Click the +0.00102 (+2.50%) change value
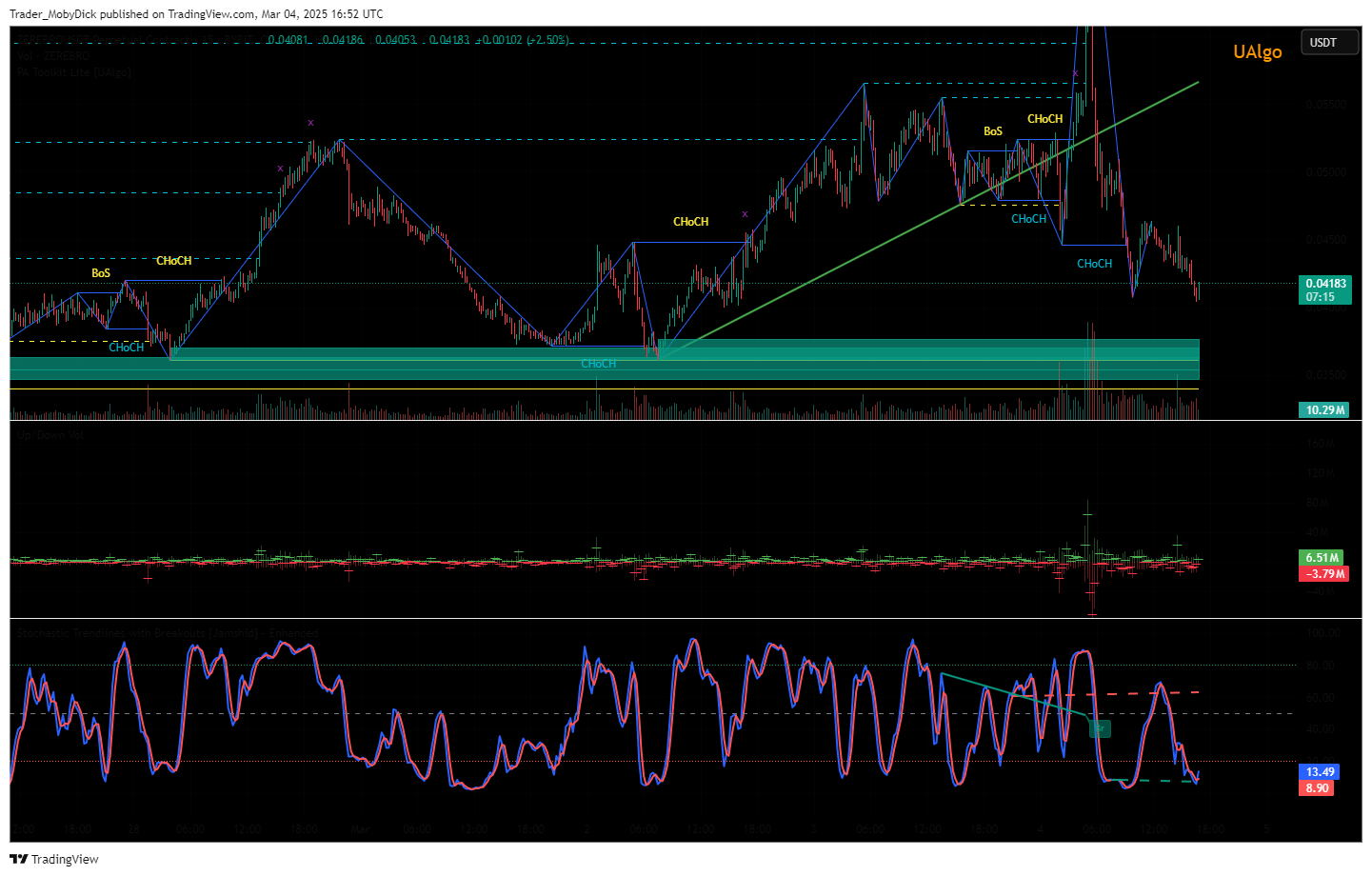Viewport: 1372px width, 876px height. point(523,40)
